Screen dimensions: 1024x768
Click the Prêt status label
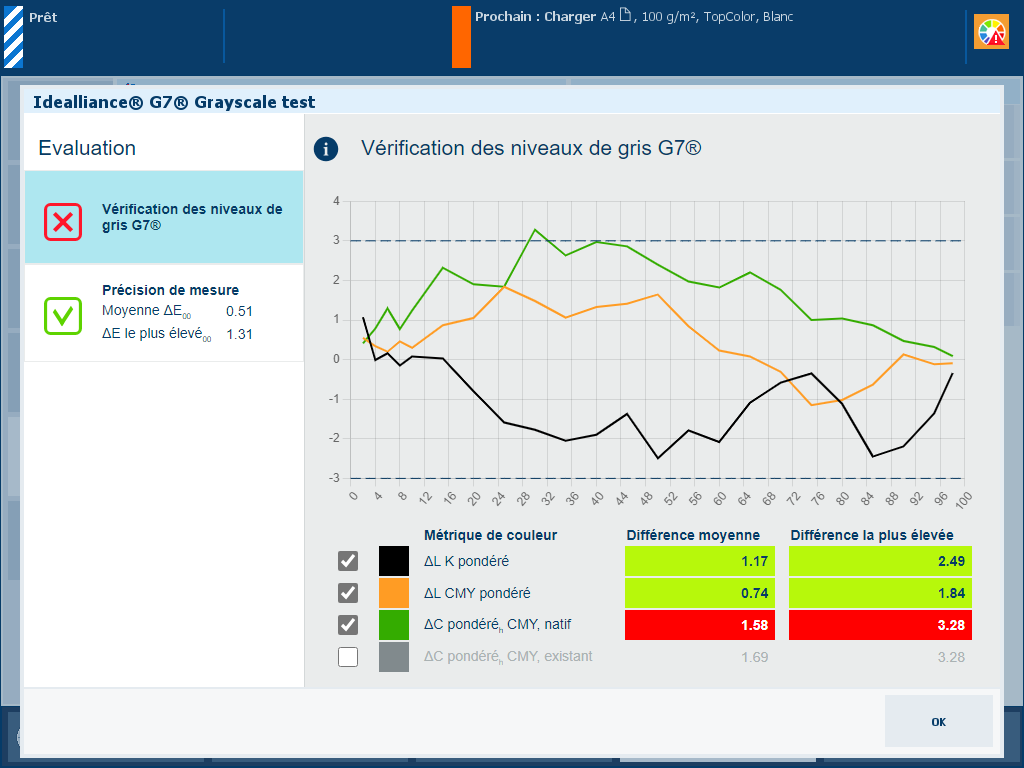[43, 18]
